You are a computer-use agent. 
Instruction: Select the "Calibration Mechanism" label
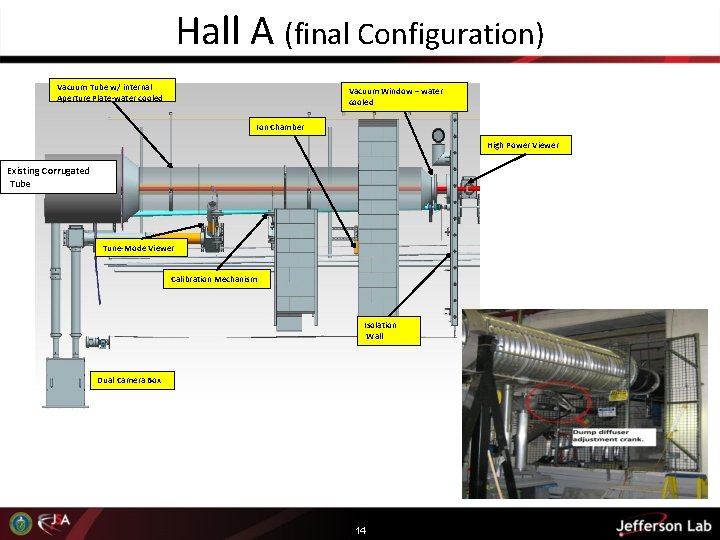click(x=217, y=279)
